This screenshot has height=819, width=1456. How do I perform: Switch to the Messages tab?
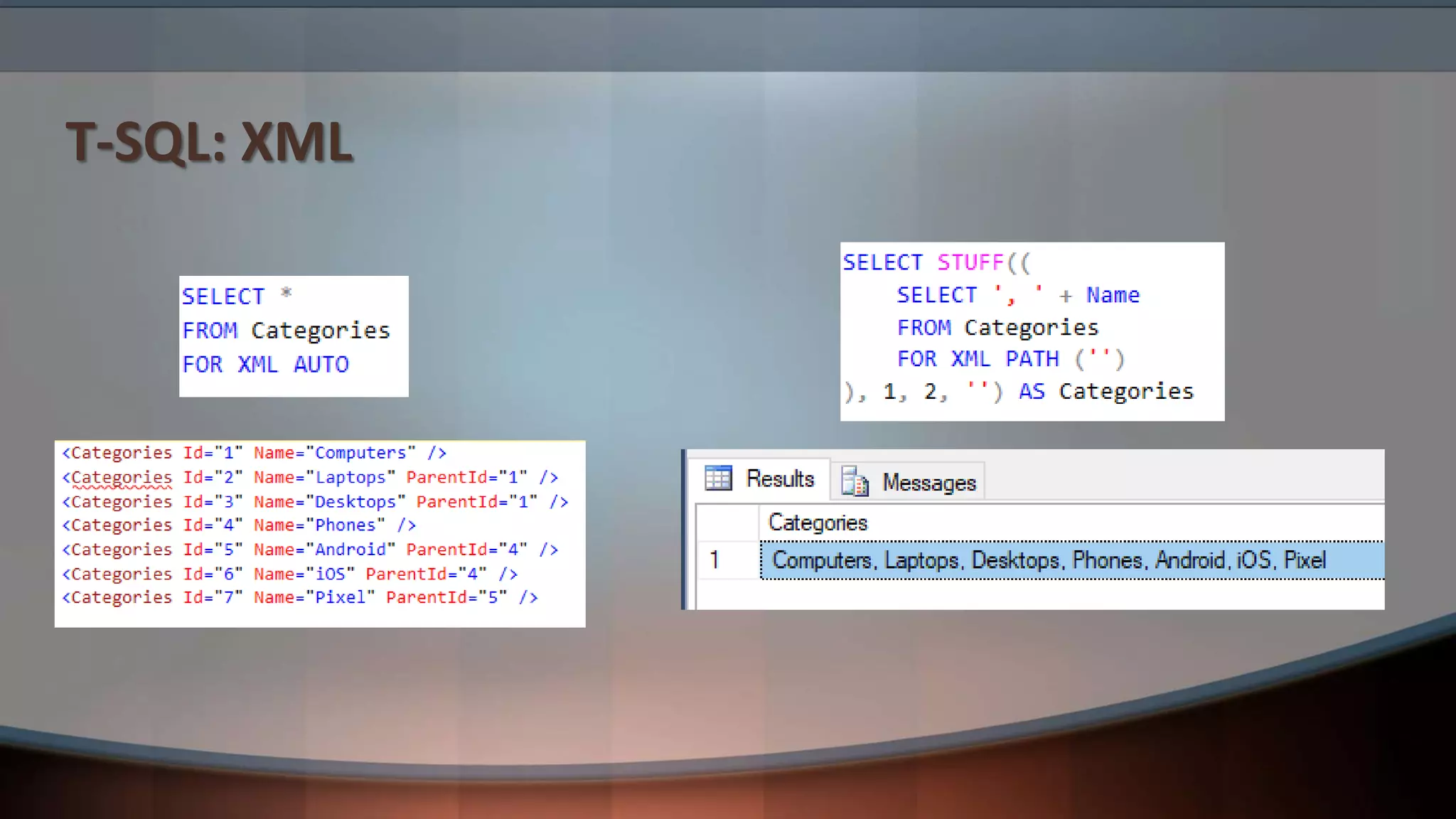point(909,482)
